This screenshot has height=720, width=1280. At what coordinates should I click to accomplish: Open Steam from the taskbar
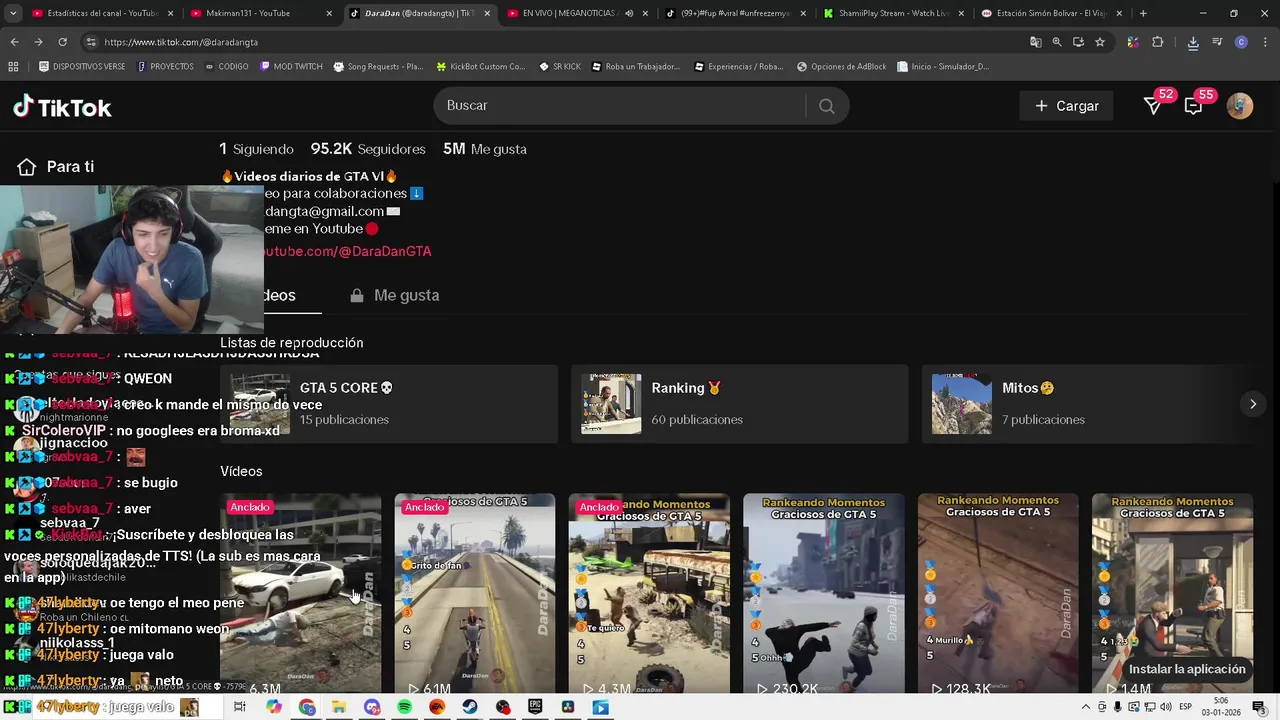pyautogui.click(x=470, y=707)
